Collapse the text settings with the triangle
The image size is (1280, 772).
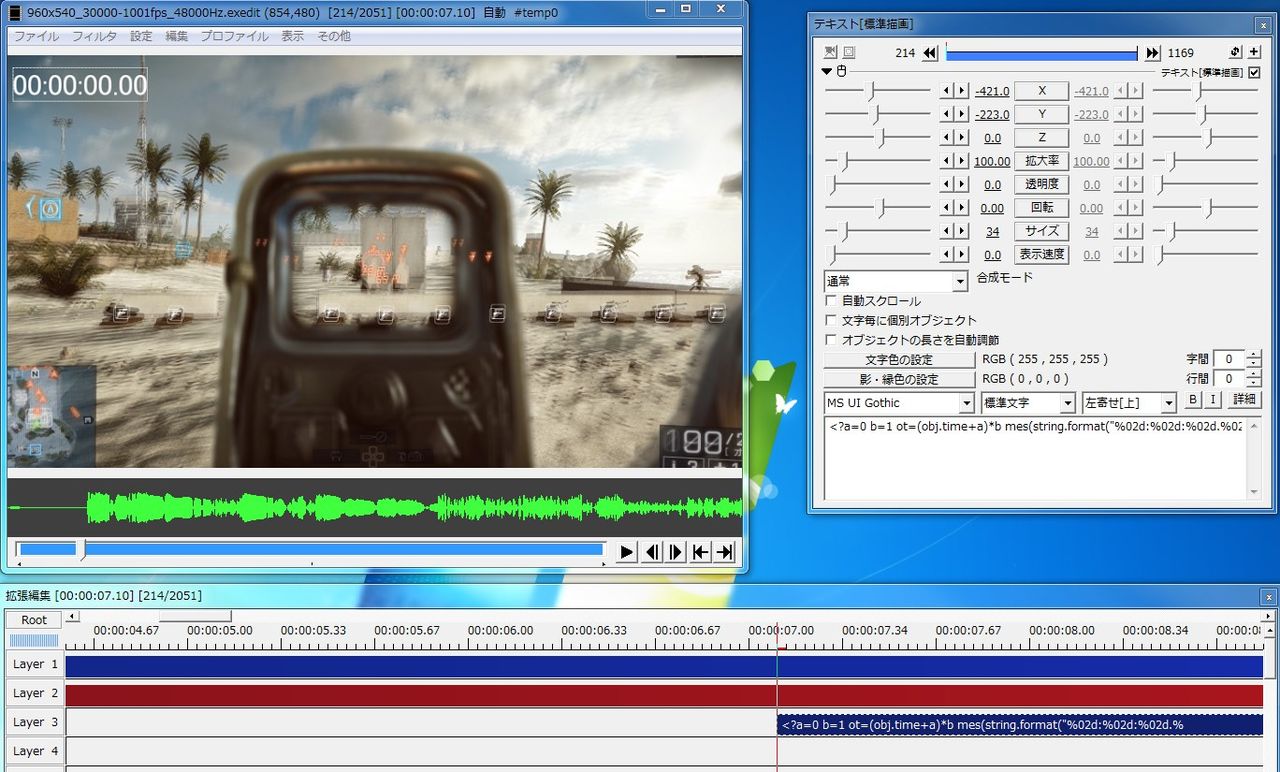tap(827, 72)
